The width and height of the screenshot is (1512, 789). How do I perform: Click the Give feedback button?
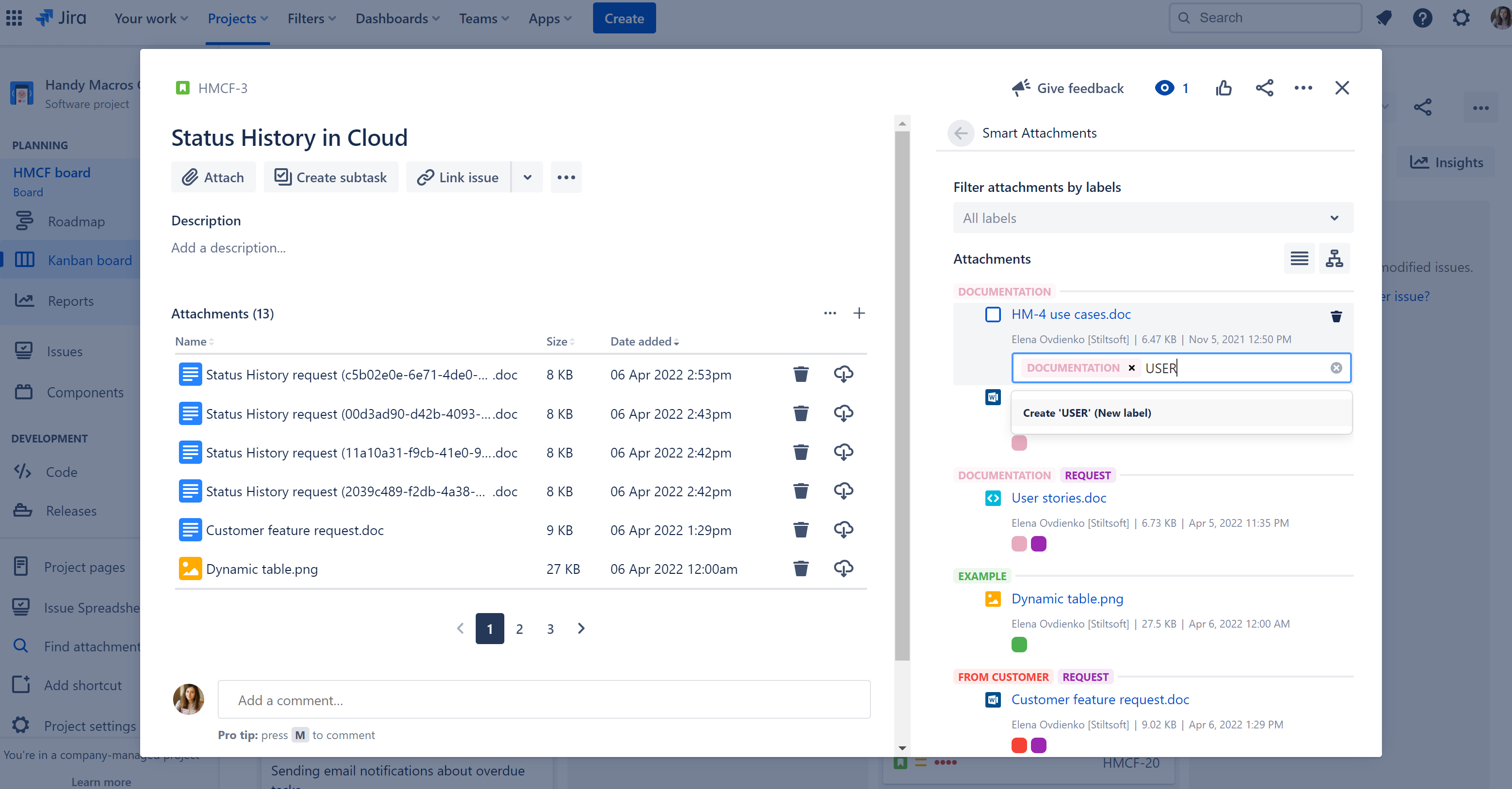[x=1068, y=88]
